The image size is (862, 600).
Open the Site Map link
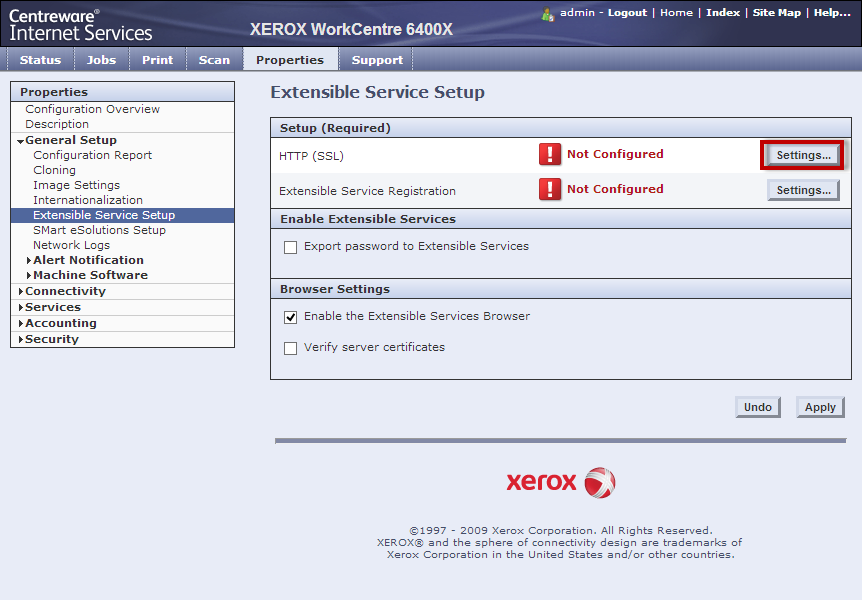click(x=776, y=13)
